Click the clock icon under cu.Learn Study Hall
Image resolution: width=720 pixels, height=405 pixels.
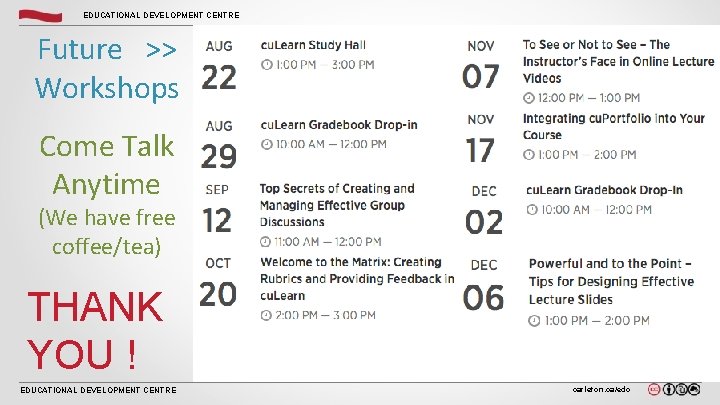tap(266, 64)
